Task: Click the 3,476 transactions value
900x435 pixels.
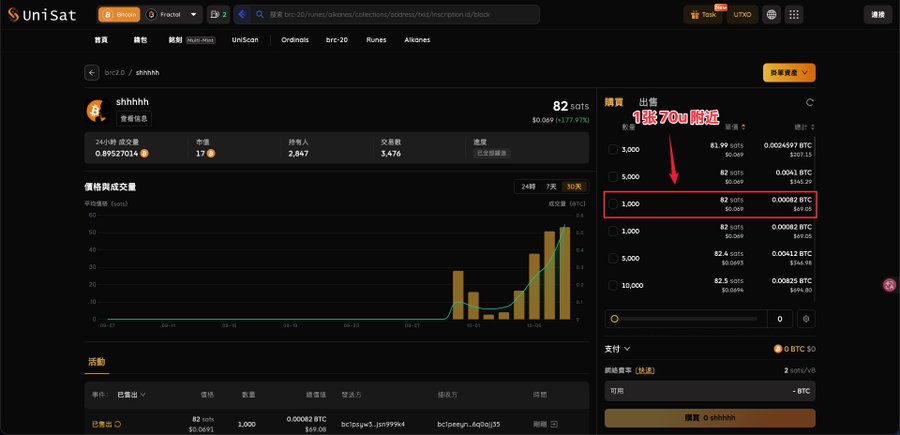Action: [391, 153]
